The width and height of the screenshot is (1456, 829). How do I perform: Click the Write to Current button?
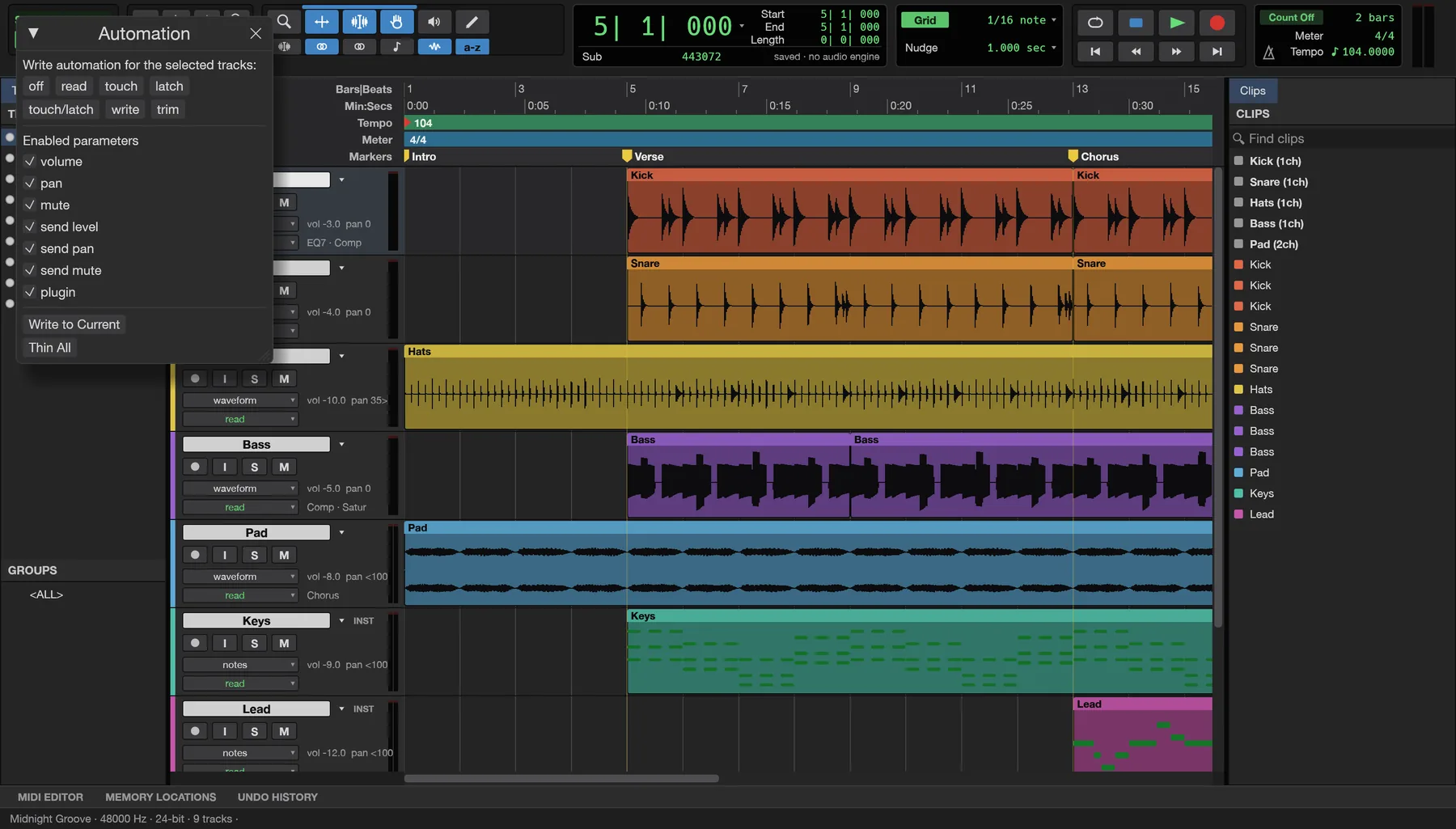(74, 324)
